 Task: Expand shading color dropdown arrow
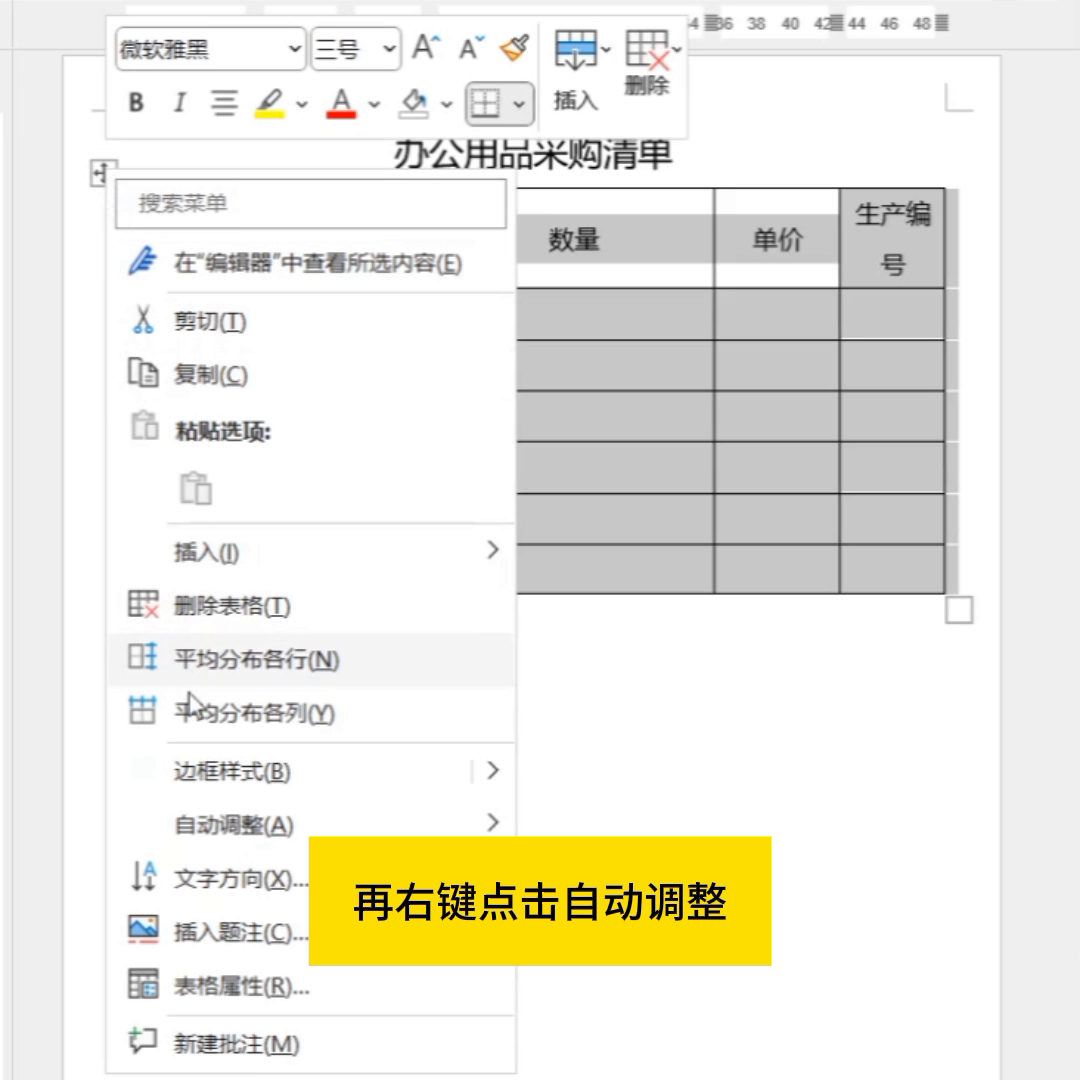pos(447,105)
